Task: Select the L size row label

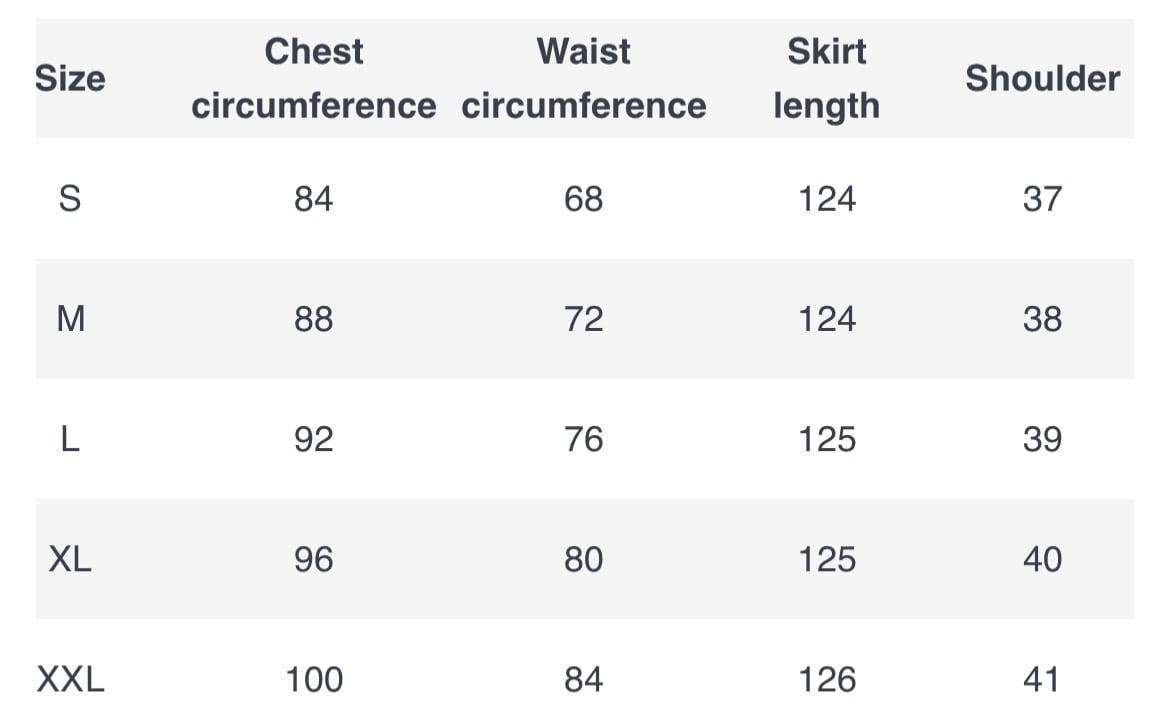Action: click(x=70, y=439)
